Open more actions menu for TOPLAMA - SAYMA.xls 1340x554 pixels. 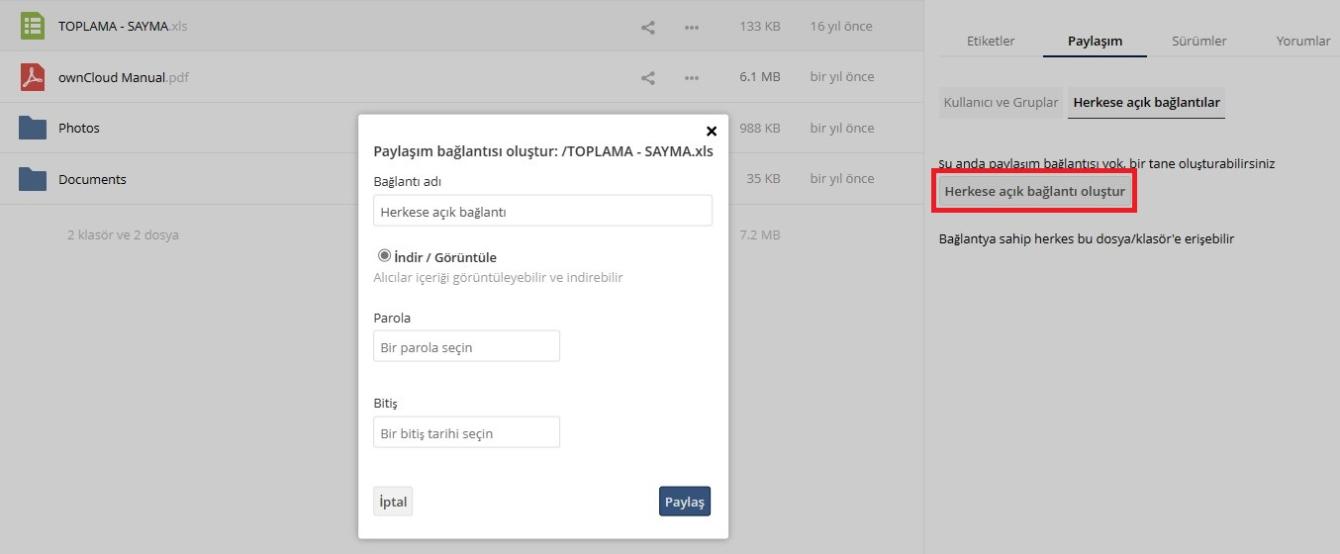pyautogui.click(x=691, y=28)
